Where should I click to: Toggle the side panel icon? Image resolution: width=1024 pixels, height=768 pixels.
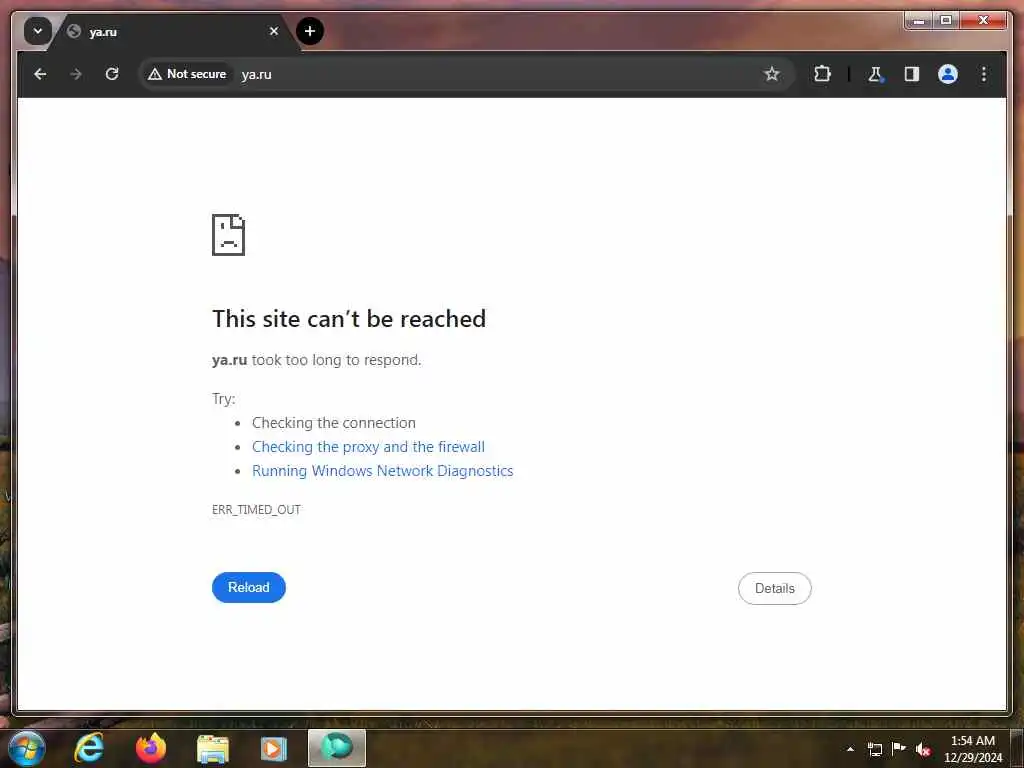click(x=912, y=74)
